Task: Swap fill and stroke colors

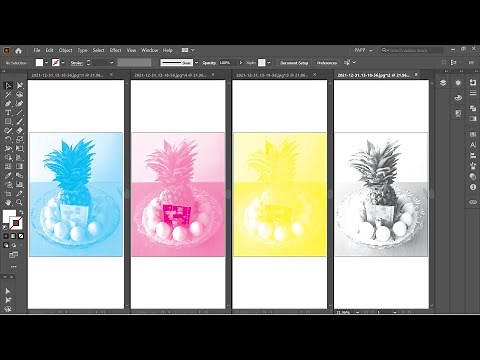Action: pyautogui.click(x=21, y=212)
